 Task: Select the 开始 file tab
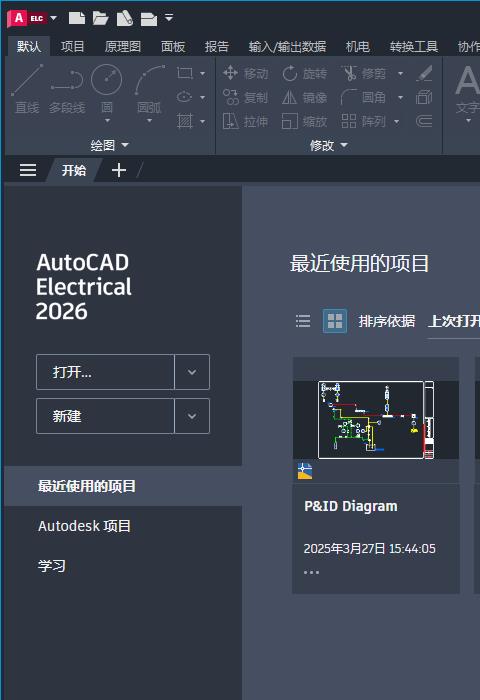(74, 170)
